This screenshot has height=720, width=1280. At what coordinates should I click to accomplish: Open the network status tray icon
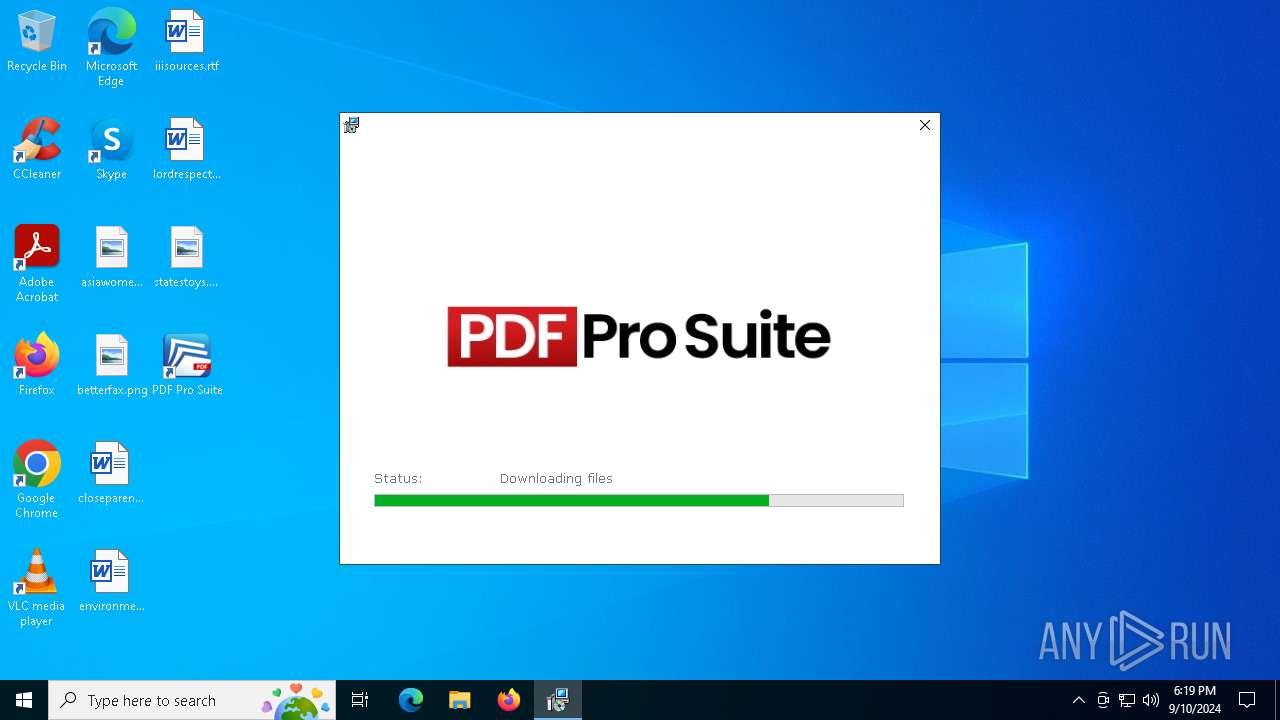(x=1127, y=700)
